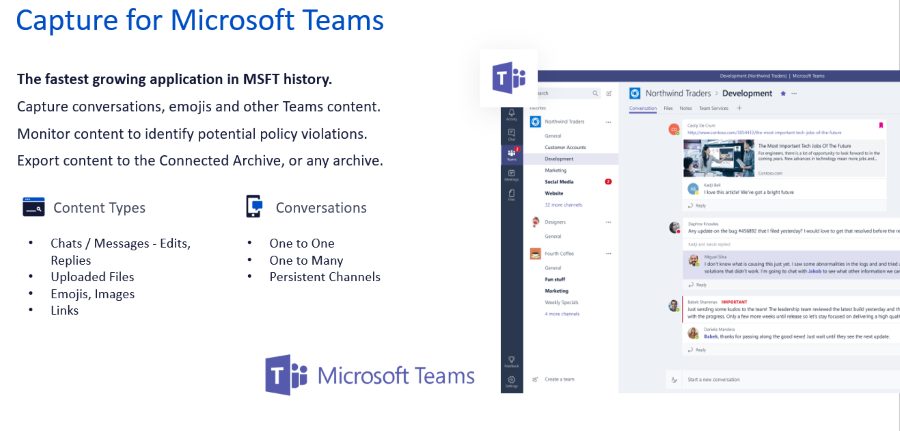
Task: Click Create a team link
Action: [x=559, y=379]
